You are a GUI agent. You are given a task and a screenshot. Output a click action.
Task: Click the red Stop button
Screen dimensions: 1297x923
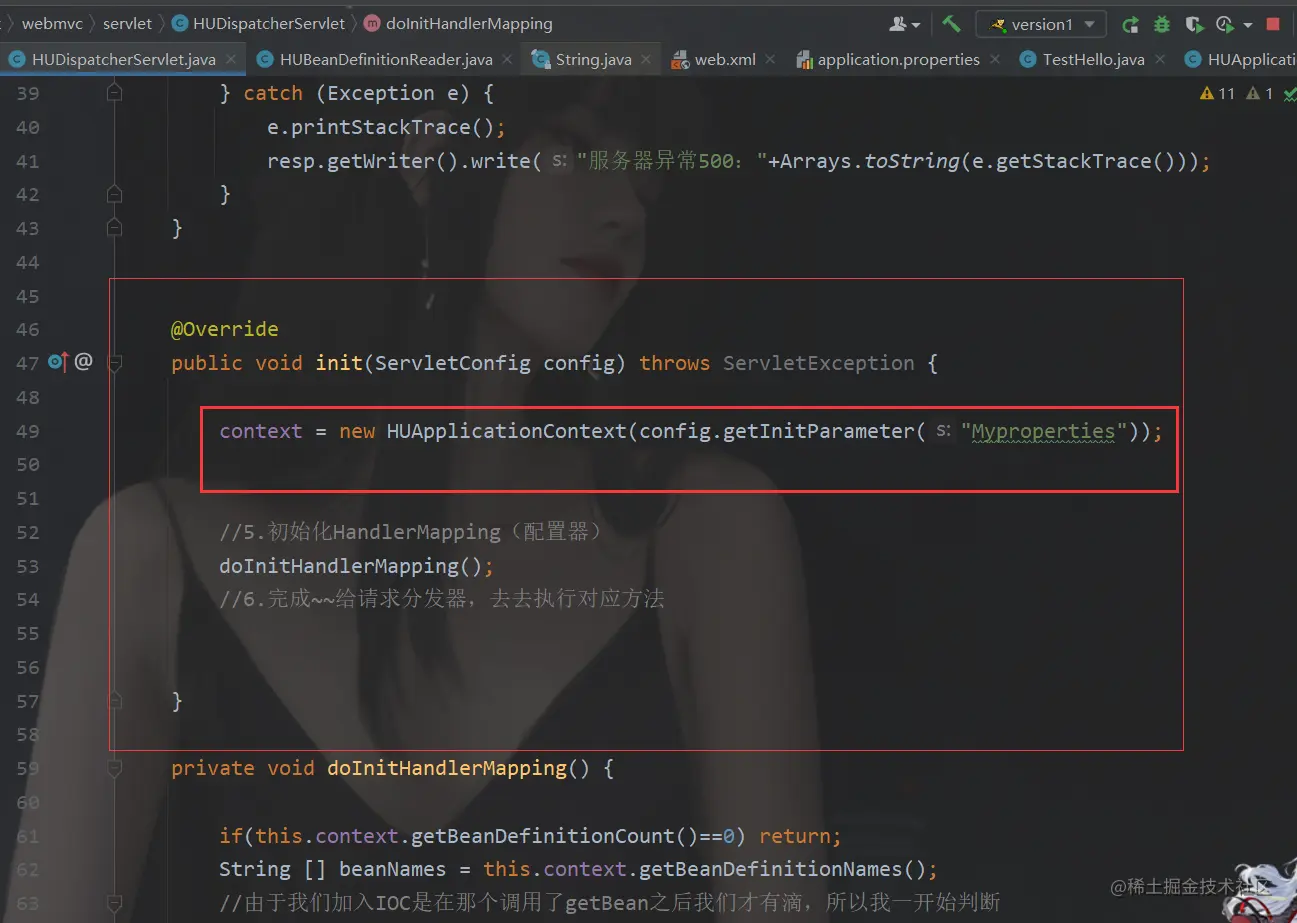coord(1273,24)
